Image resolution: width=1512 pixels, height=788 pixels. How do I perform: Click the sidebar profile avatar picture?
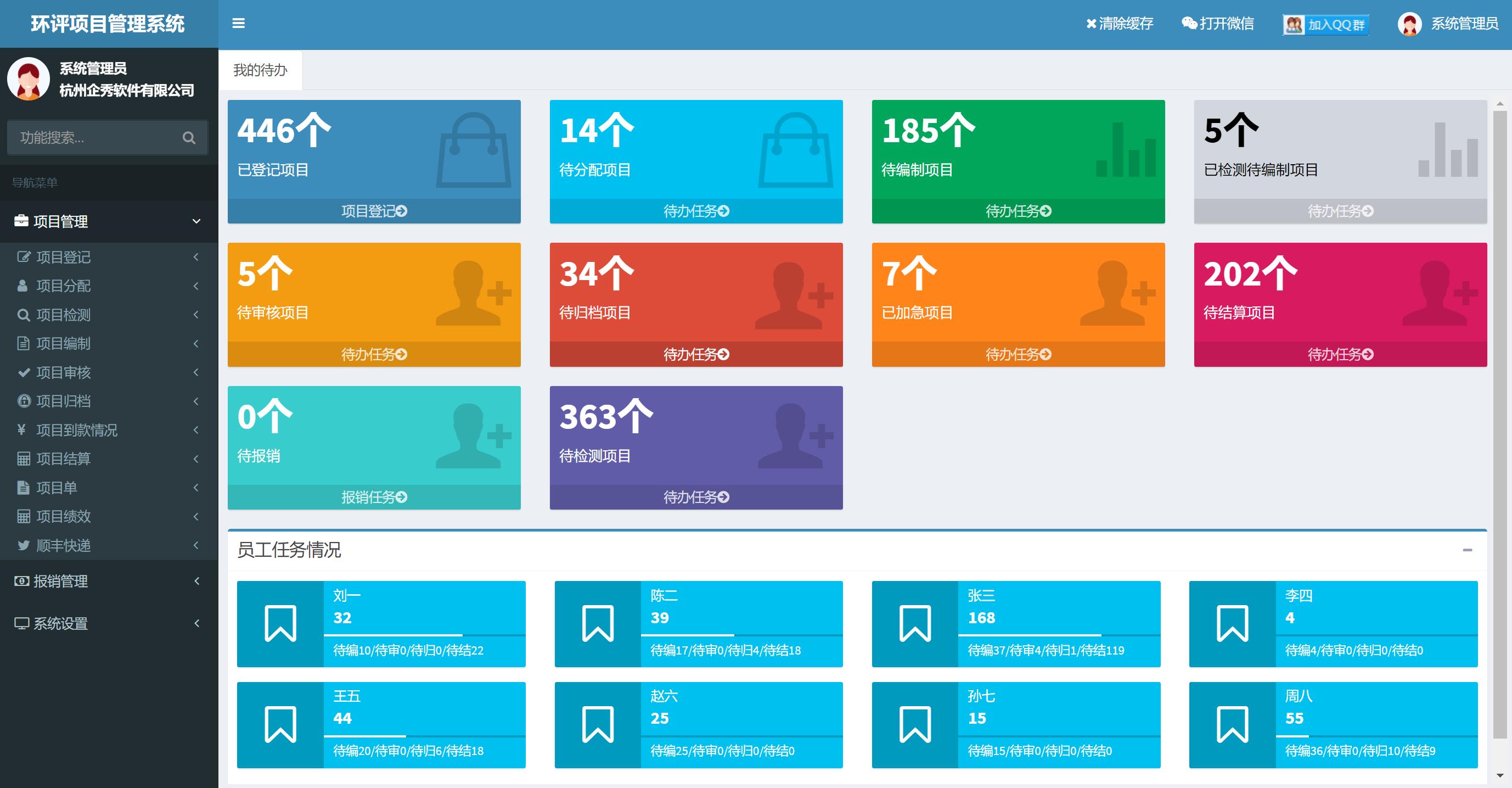click(28, 79)
